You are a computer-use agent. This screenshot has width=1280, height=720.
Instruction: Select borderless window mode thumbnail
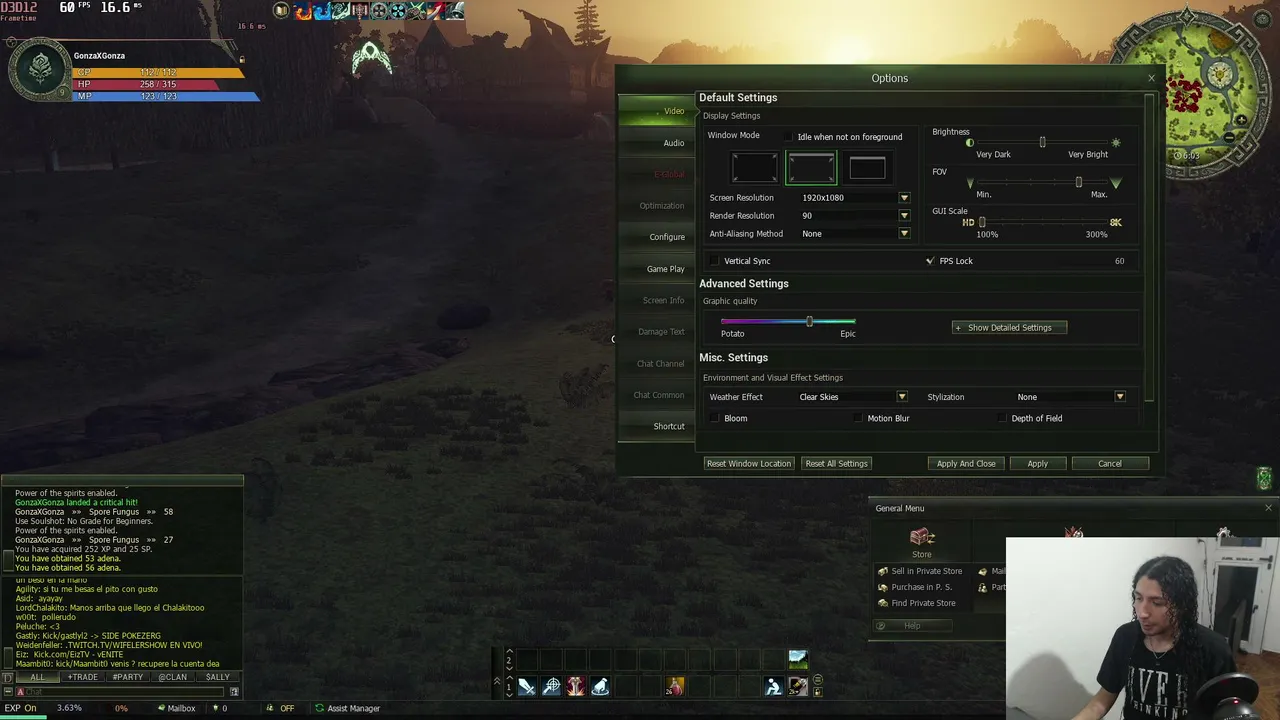pos(811,168)
